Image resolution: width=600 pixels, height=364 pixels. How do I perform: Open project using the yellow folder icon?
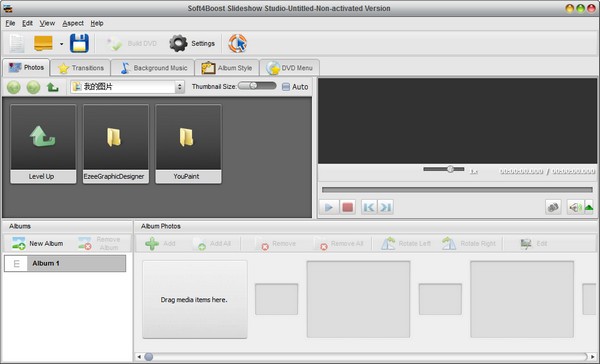(43, 43)
